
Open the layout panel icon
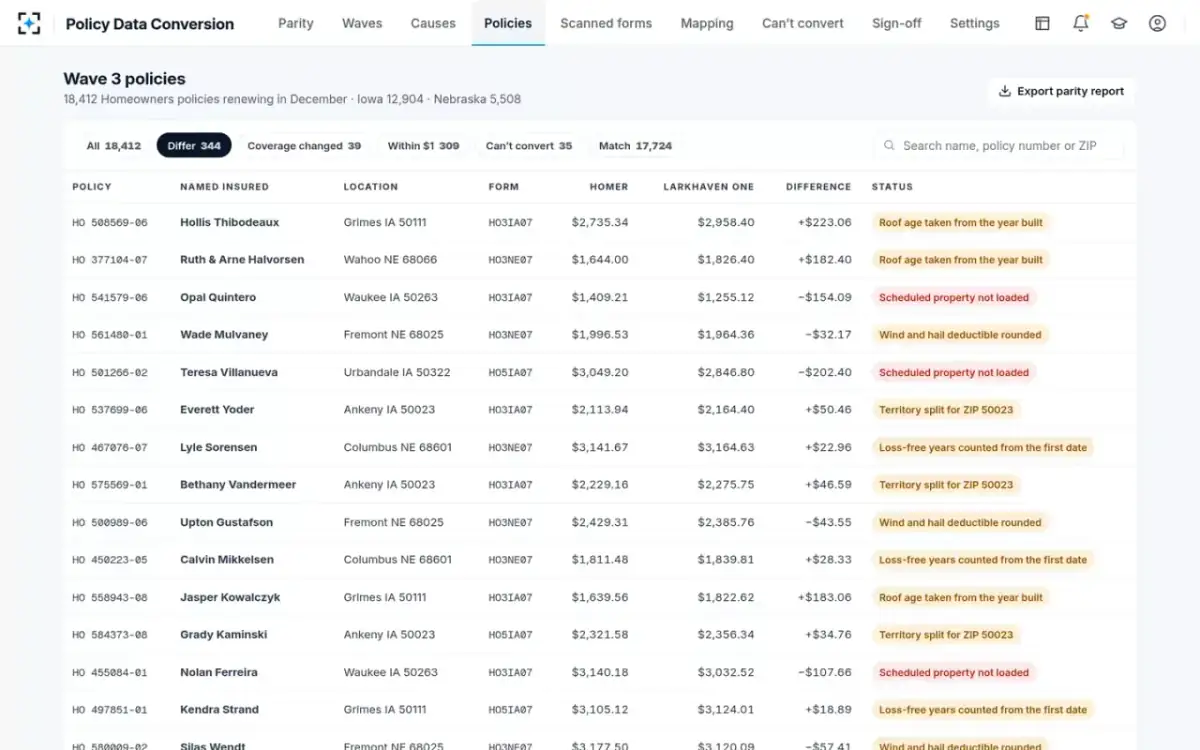1042,23
